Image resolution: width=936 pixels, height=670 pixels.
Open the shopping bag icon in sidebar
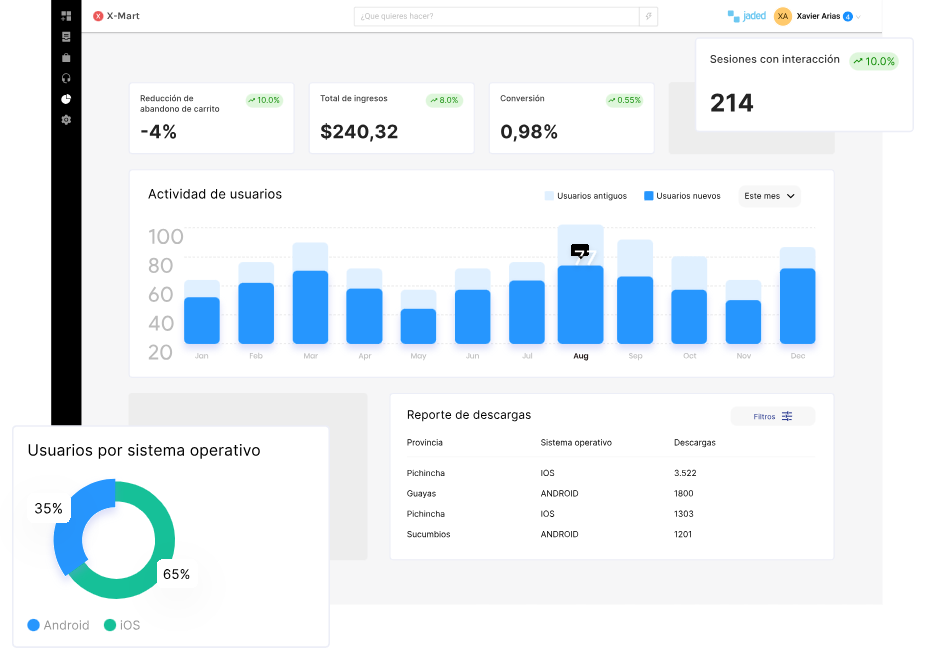click(x=66, y=57)
